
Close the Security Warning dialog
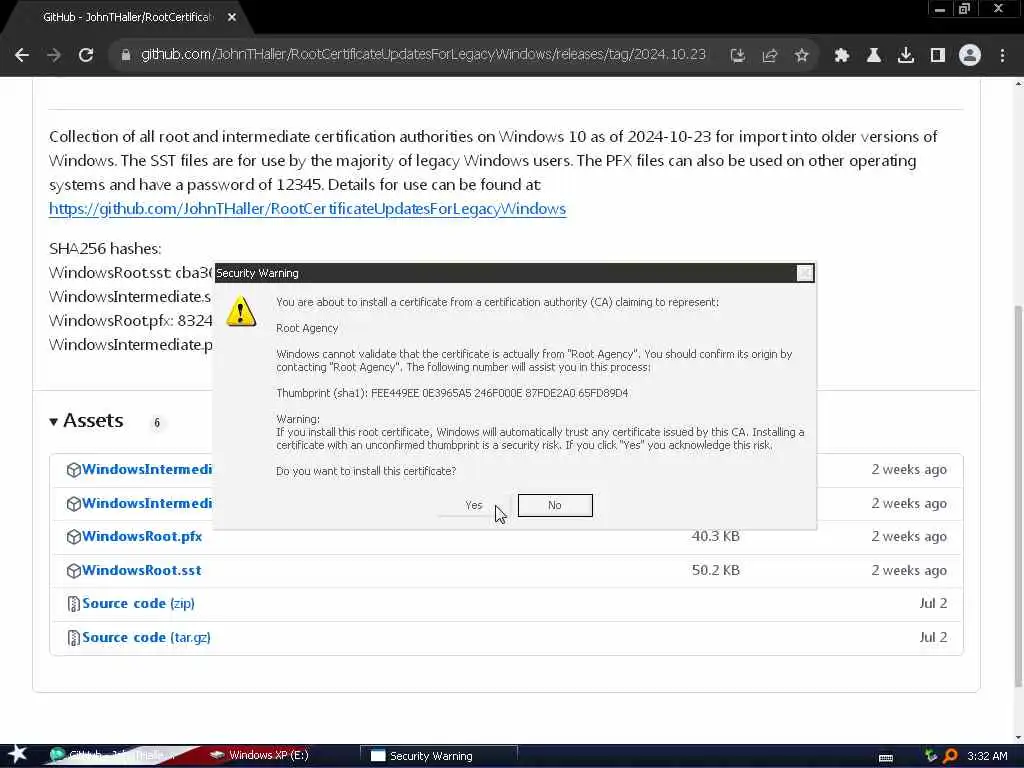[805, 273]
